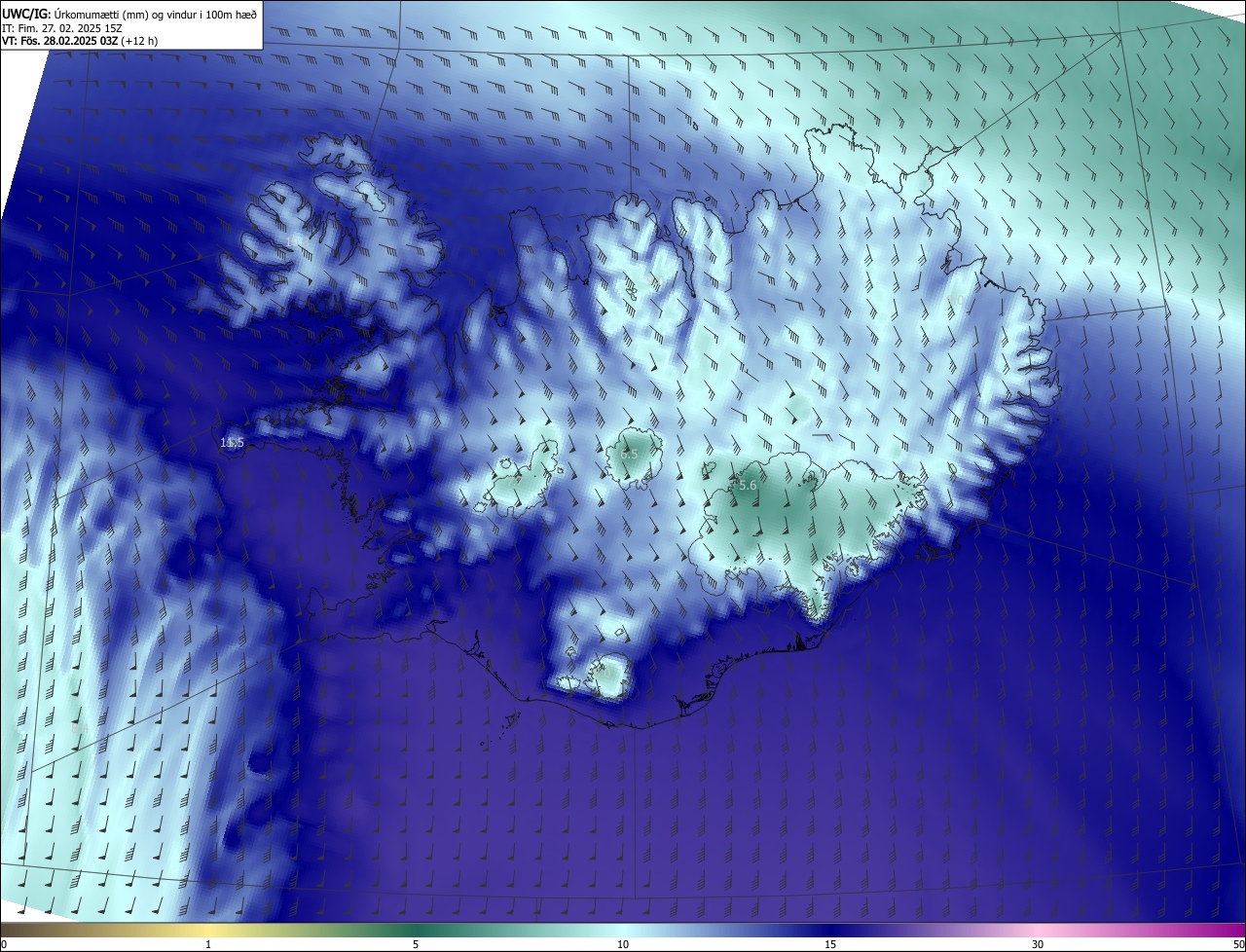Image resolution: width=1246 pixels, height=952 pixels.
Task: Click the colorbar tick label '5'
Action: 416,944
